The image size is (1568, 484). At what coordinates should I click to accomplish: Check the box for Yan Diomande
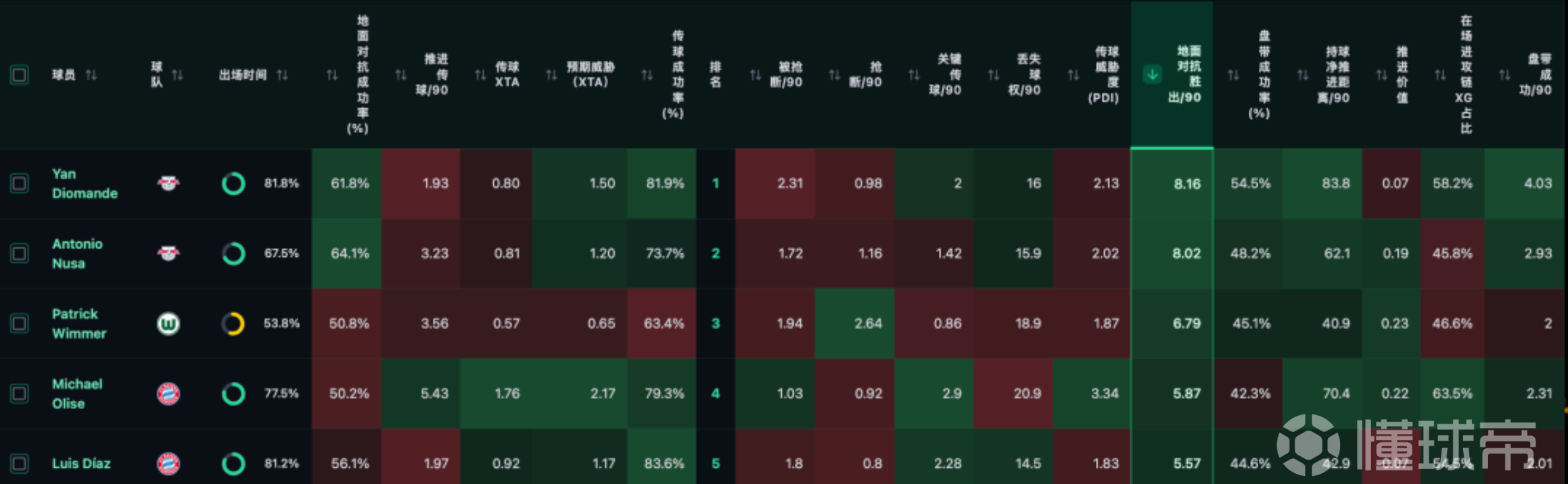click(19, 183)
